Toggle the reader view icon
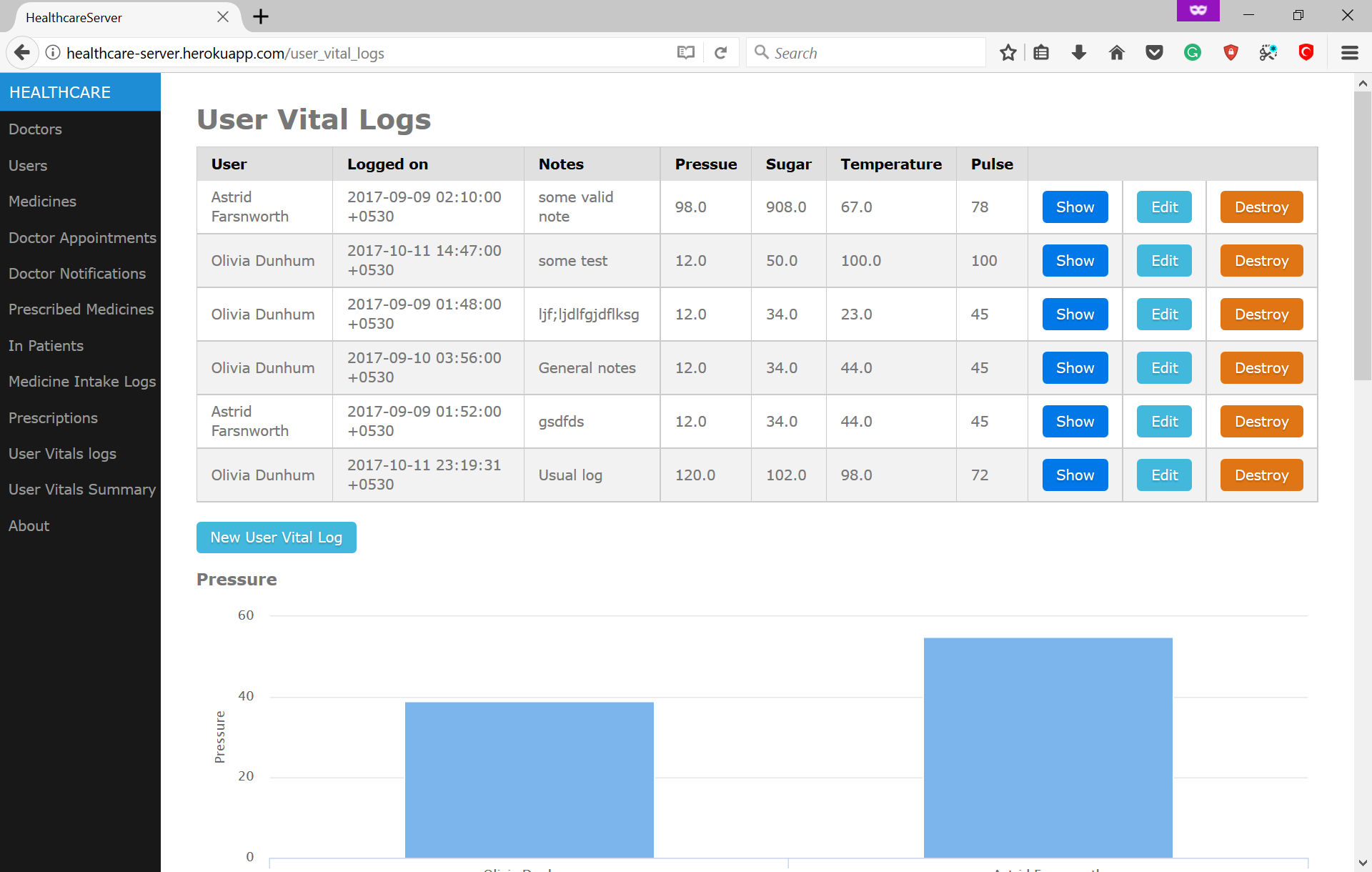 685,52
